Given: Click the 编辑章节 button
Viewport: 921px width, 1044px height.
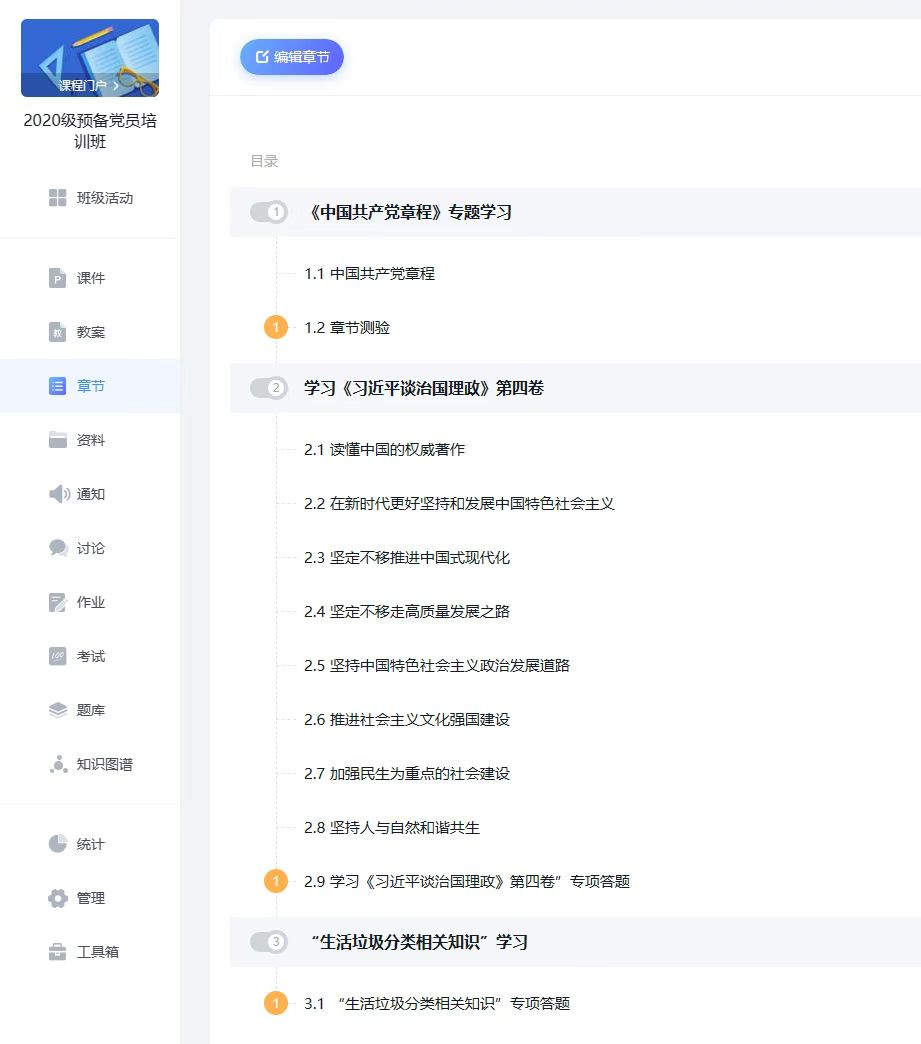Looking at the screenshot, I should (292, 57).
